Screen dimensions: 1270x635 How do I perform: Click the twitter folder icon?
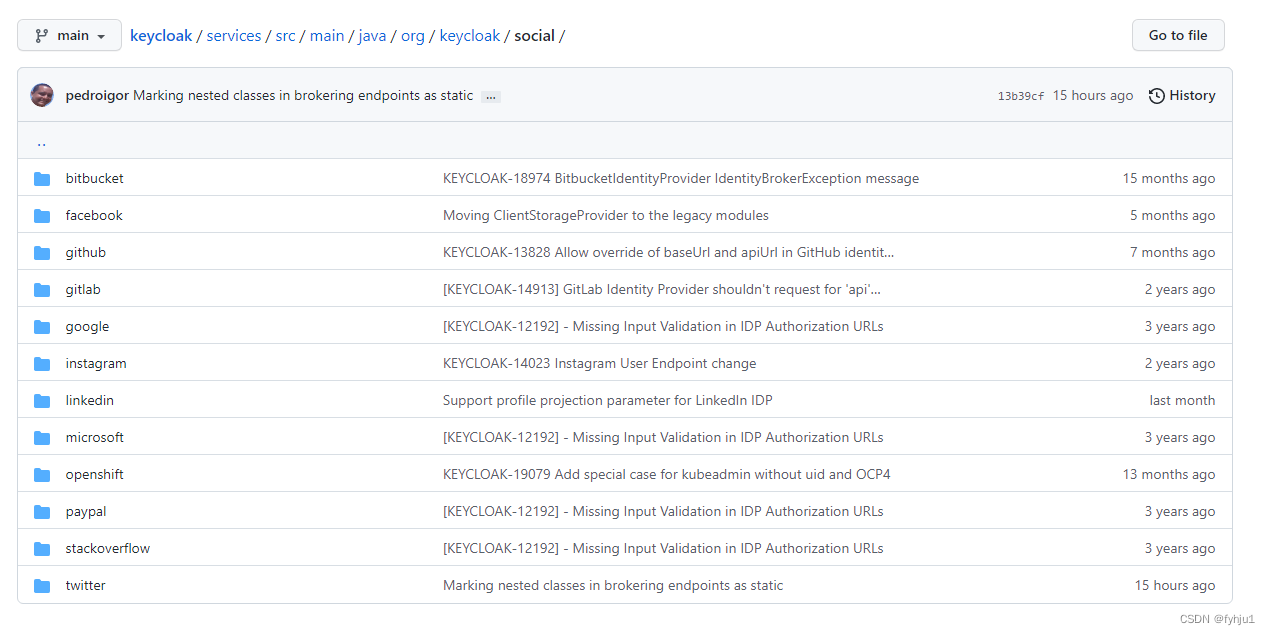41,584
